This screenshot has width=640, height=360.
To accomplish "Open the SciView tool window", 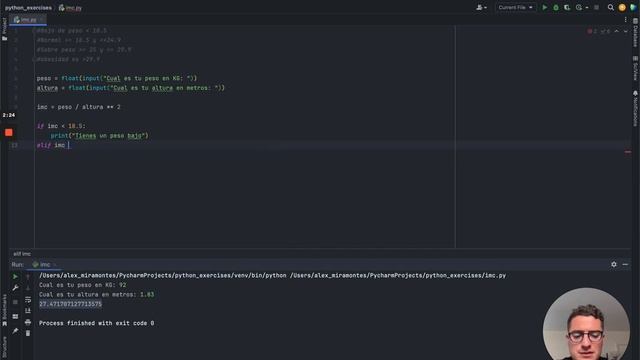I will point(636,68).
